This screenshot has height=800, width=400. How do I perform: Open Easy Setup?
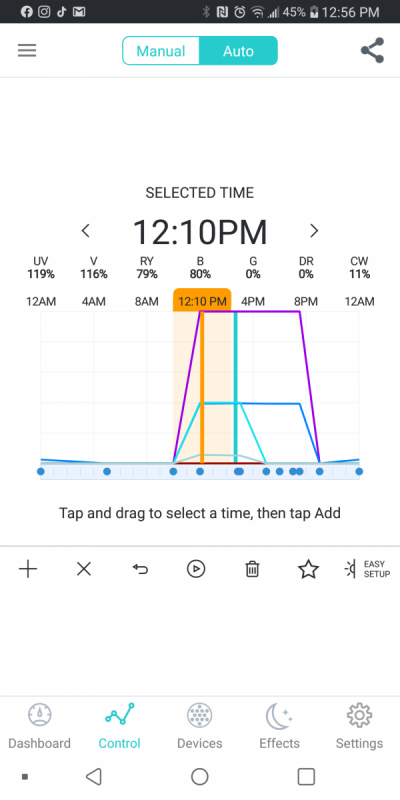[x=367, y=569]
